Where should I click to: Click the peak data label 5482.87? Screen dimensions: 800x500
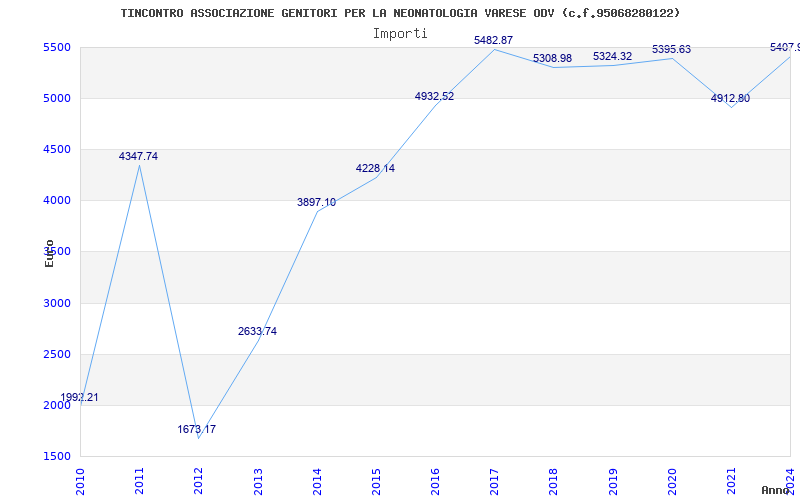[x=493, y=40]
